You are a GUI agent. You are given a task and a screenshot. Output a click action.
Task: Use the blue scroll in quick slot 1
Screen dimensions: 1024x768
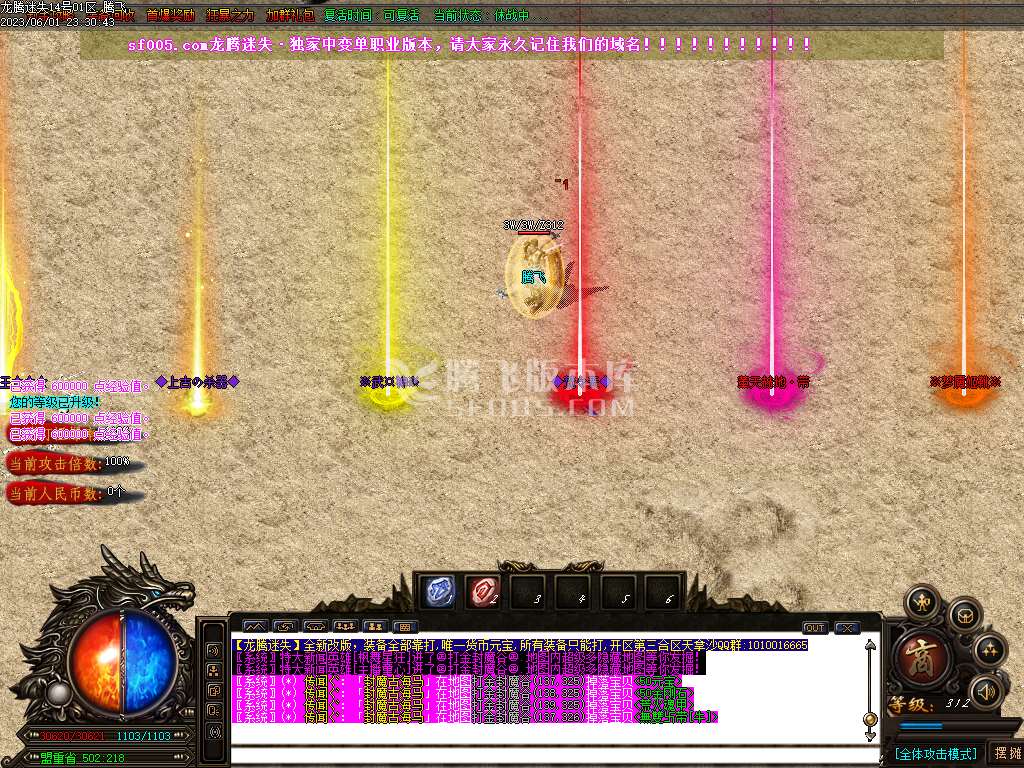pos(436,591)
